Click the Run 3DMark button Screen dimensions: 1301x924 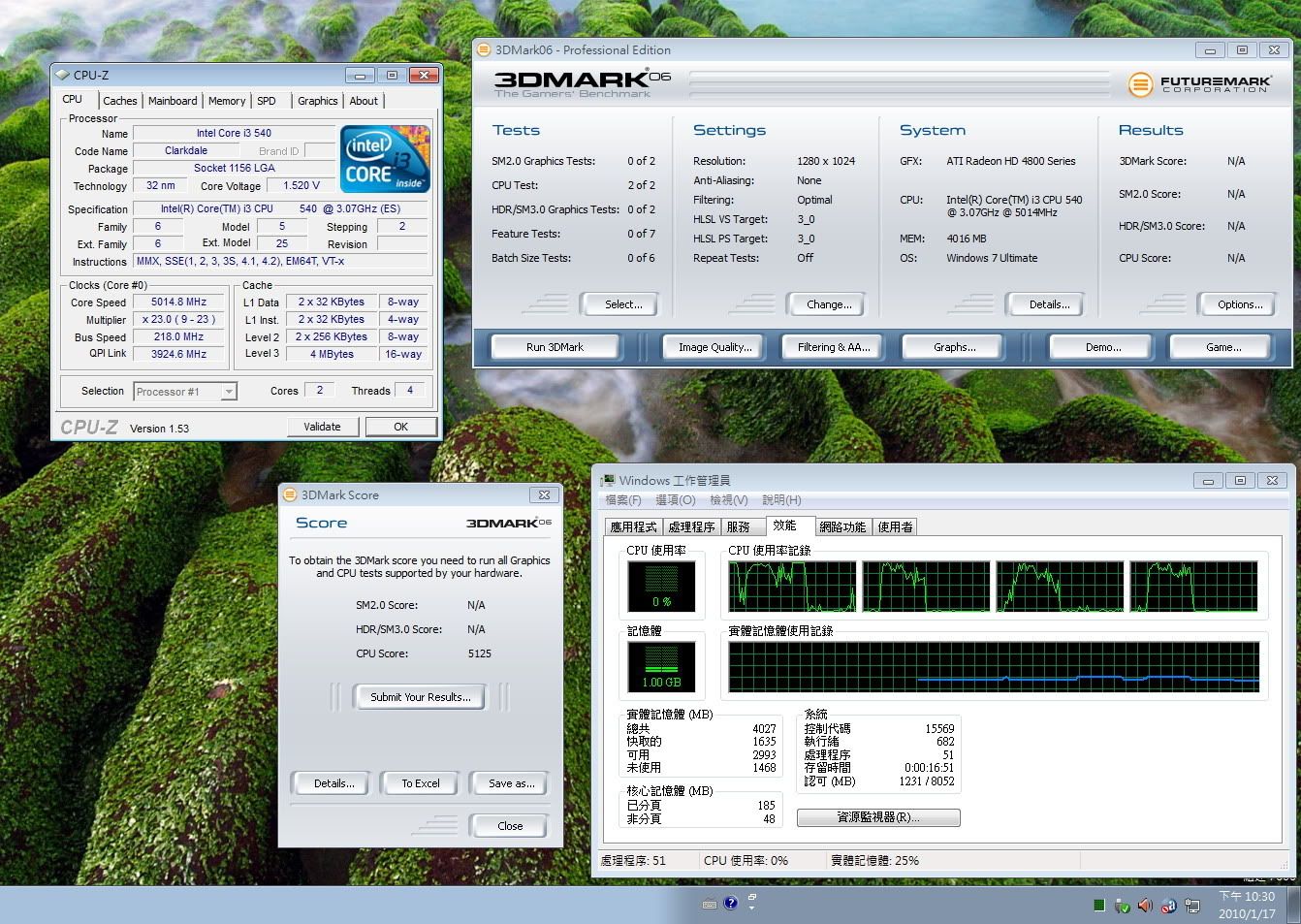555,347
